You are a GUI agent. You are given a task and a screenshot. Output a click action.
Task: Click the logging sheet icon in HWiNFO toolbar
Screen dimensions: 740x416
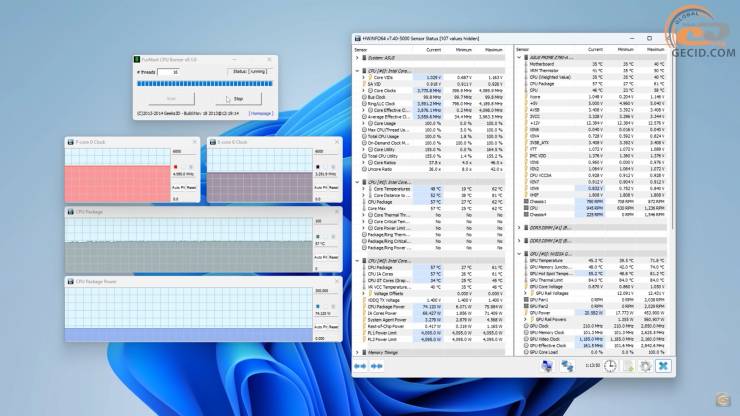coord(628,366)
